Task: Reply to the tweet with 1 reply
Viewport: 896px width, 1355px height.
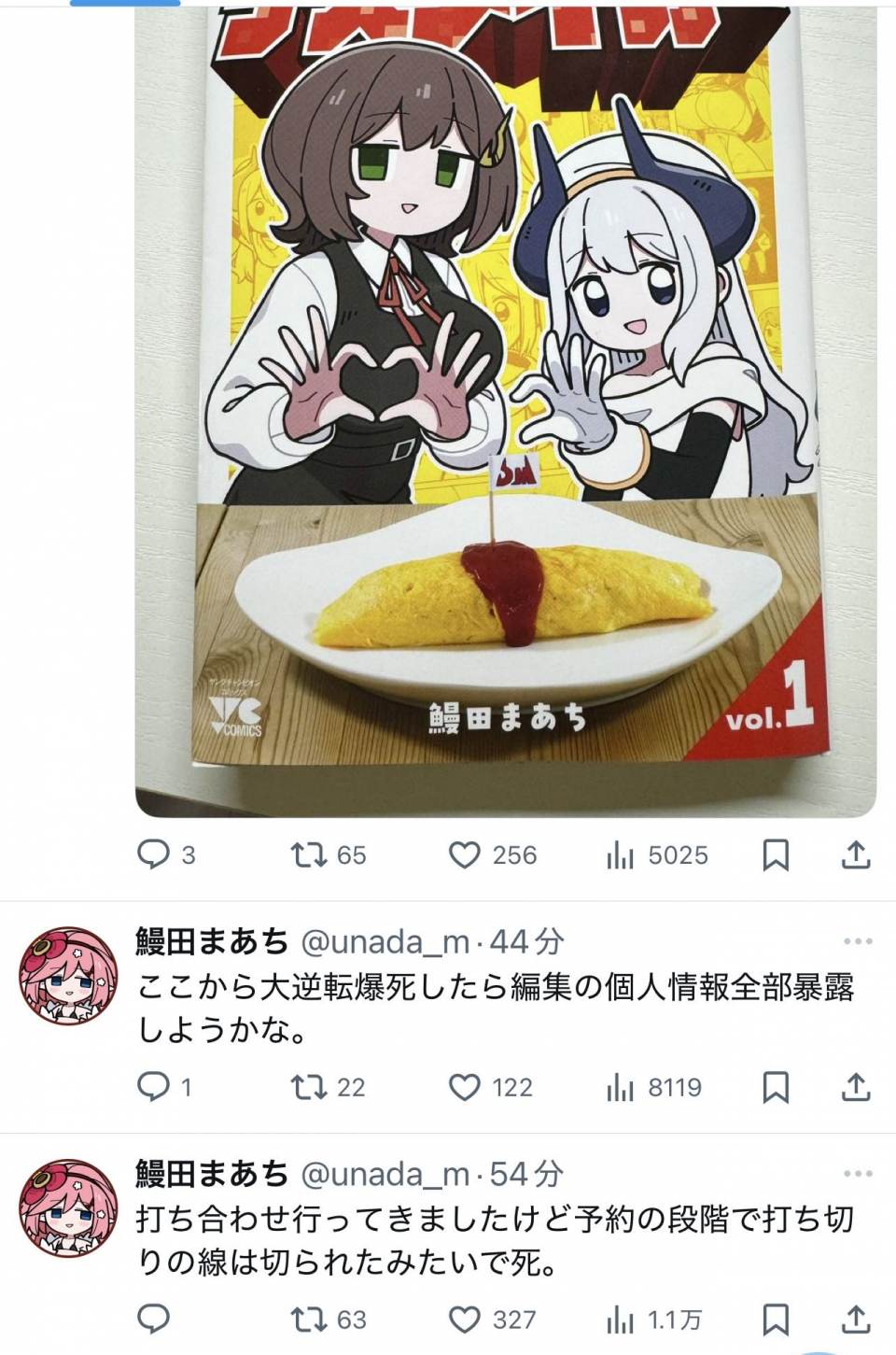Action: point(164,1087)
